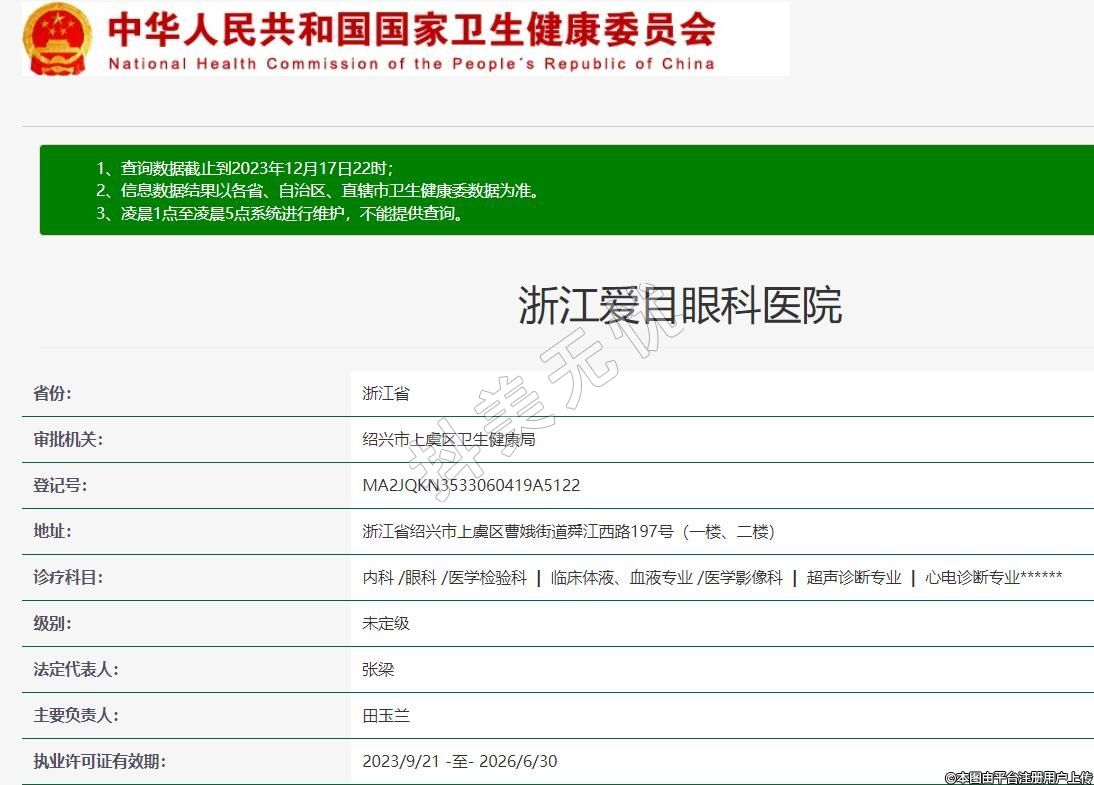Click the National Health Commission English subtitle
Viewport: 1094px width, 785px height.
pos(411,64)
